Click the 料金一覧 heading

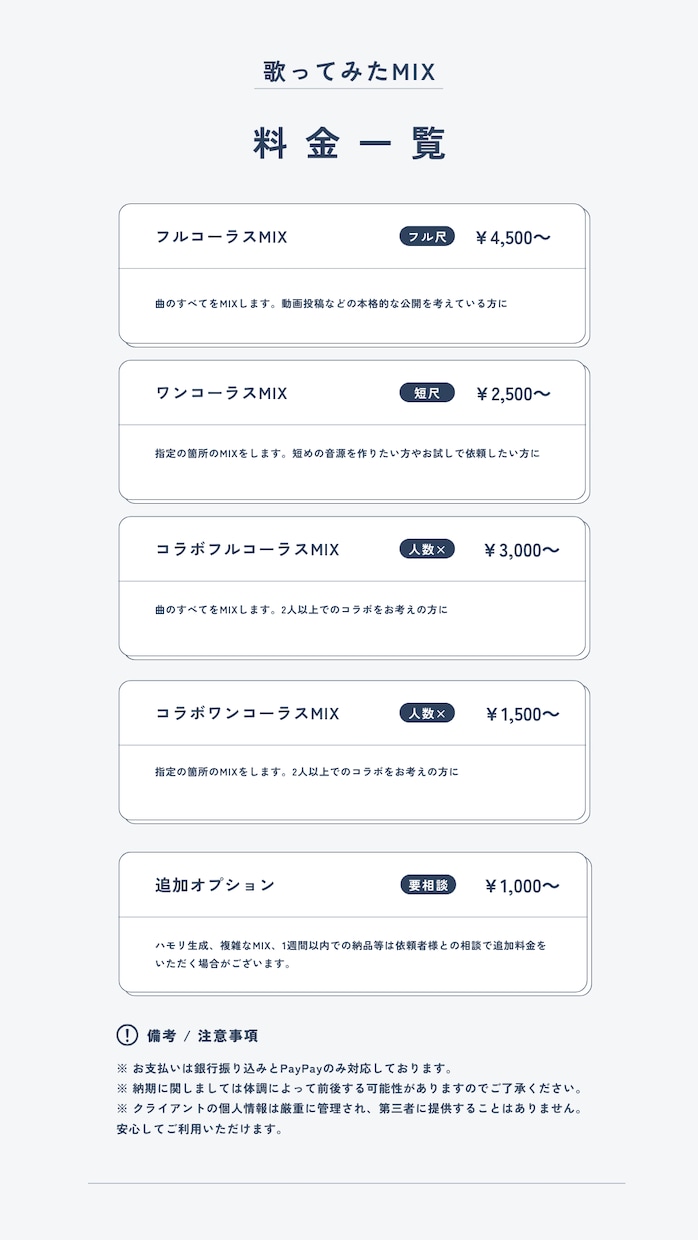(349, 144)
